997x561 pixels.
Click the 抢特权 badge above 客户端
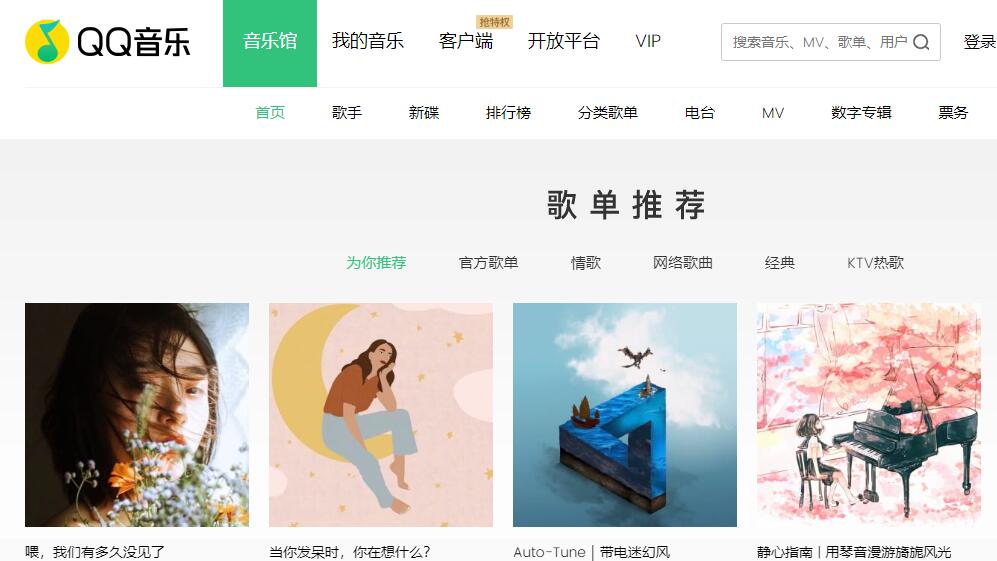(495, 22)
